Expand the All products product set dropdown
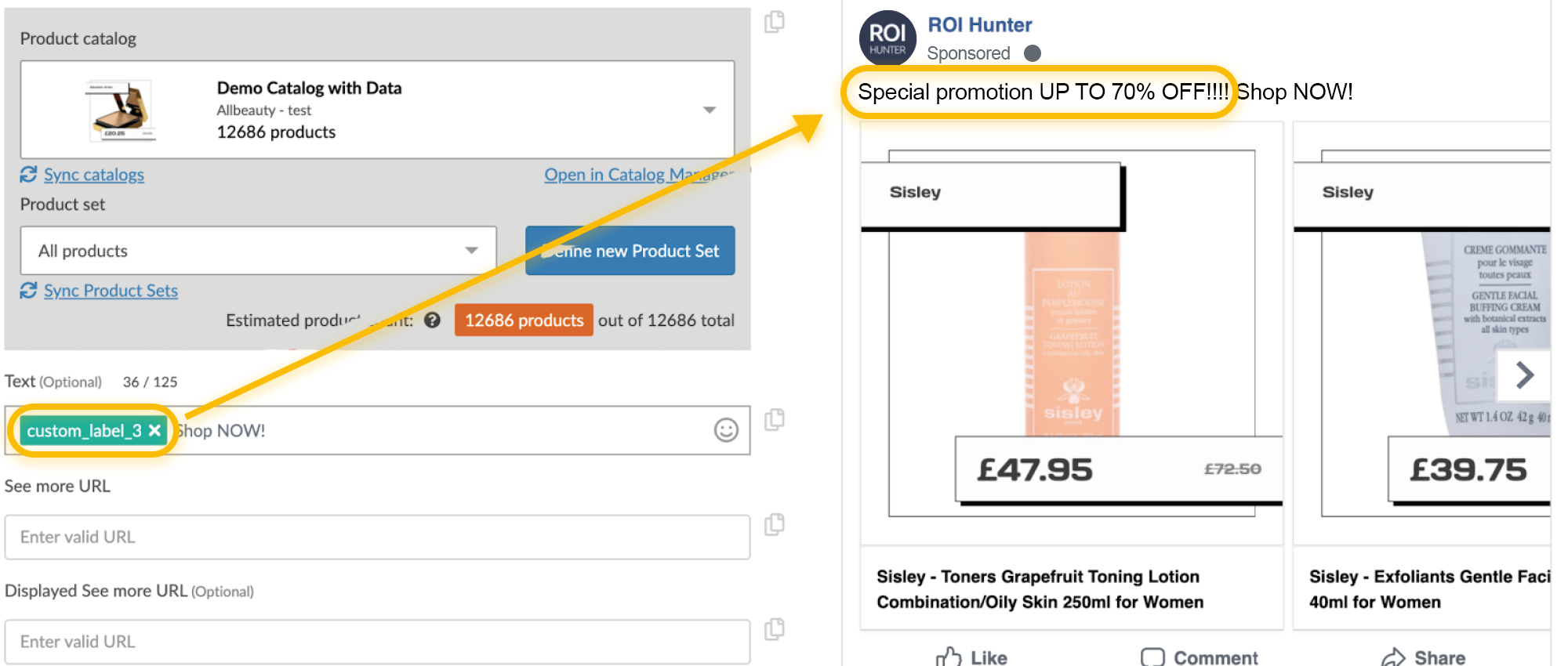1568x666 pixels. tap(258, 251)
